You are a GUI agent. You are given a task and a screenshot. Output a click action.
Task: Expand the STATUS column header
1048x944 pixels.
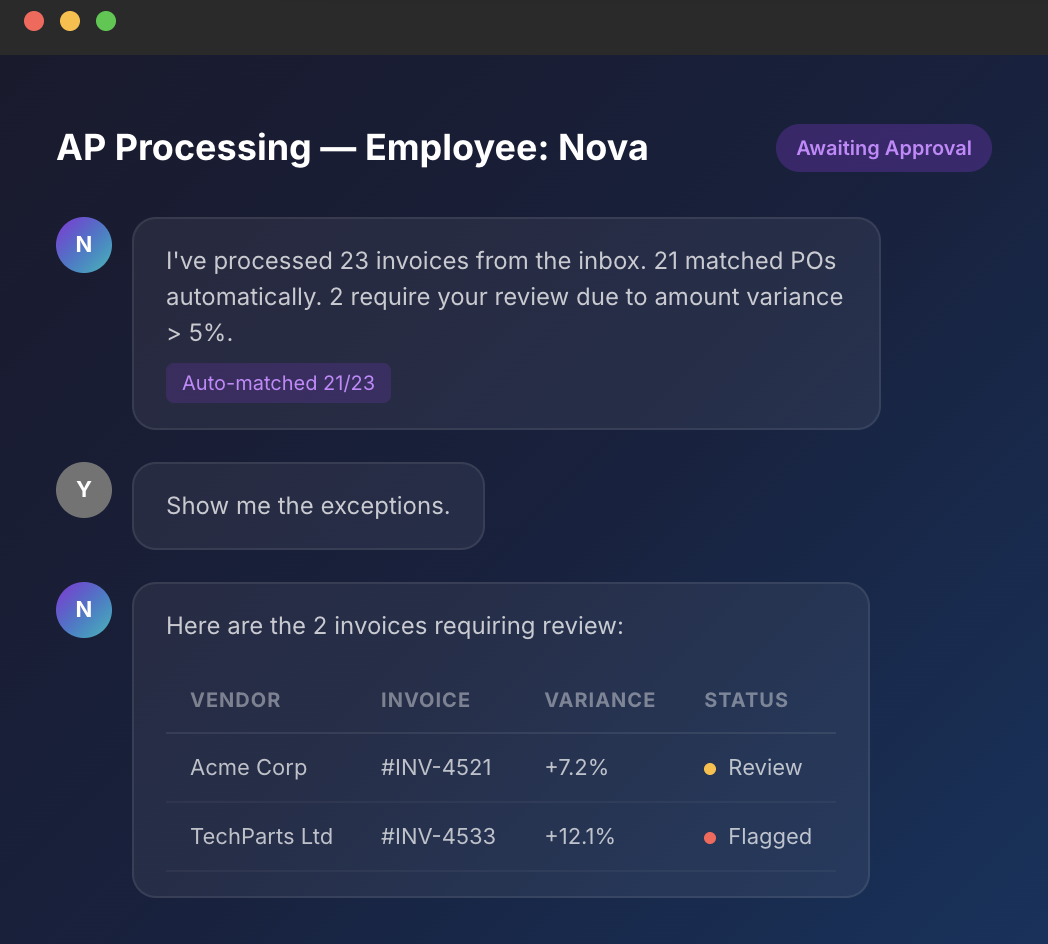click(x=746, y=700)
